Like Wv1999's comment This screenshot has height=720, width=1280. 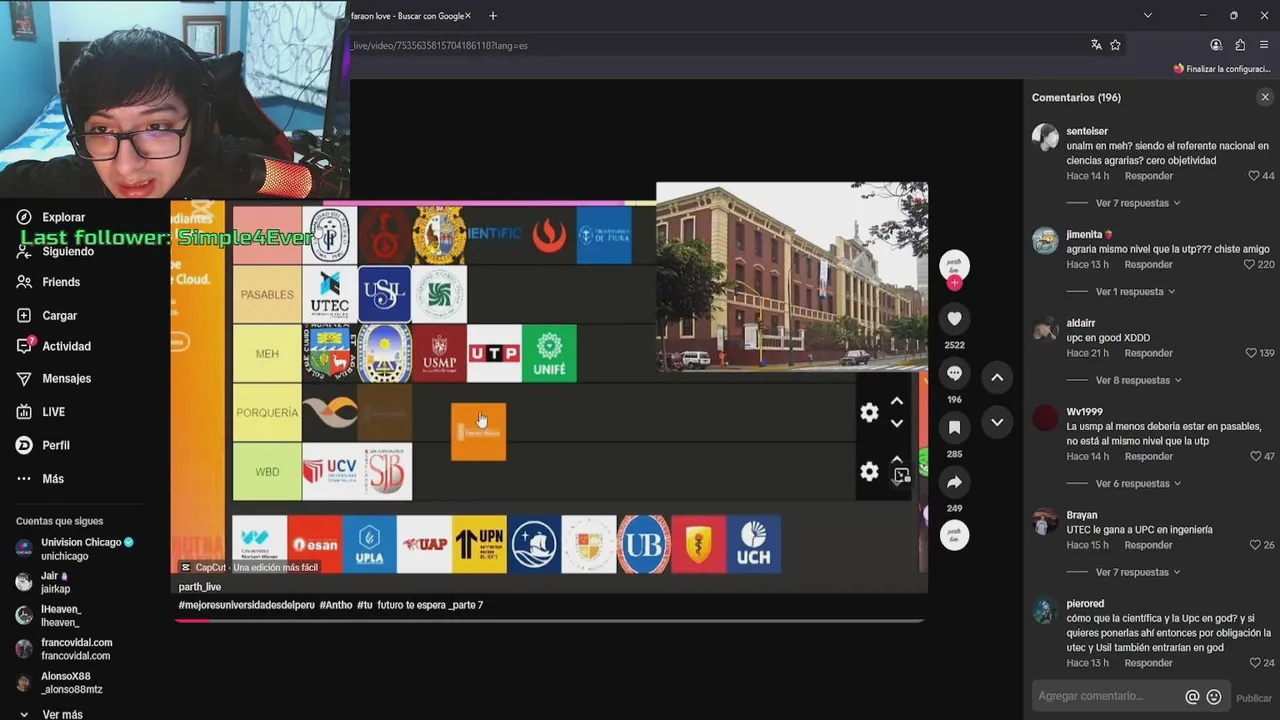1254,456
